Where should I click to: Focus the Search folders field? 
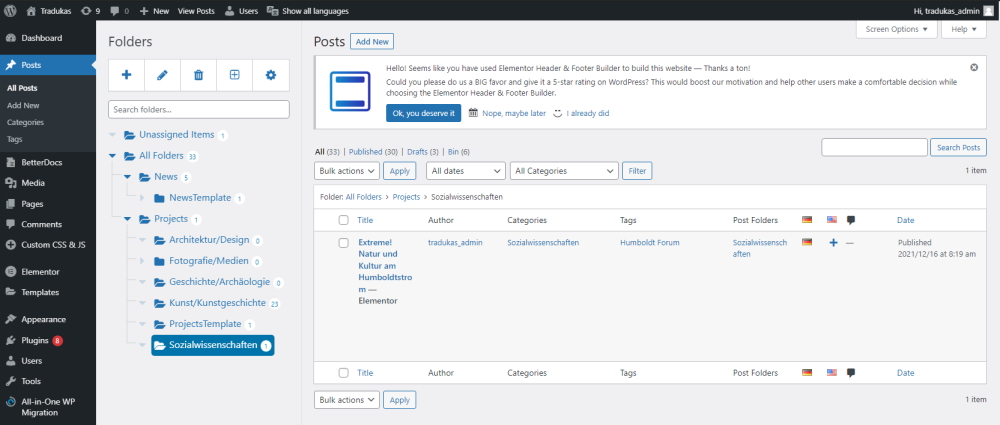pyautogui.click(x=199, y=109)
